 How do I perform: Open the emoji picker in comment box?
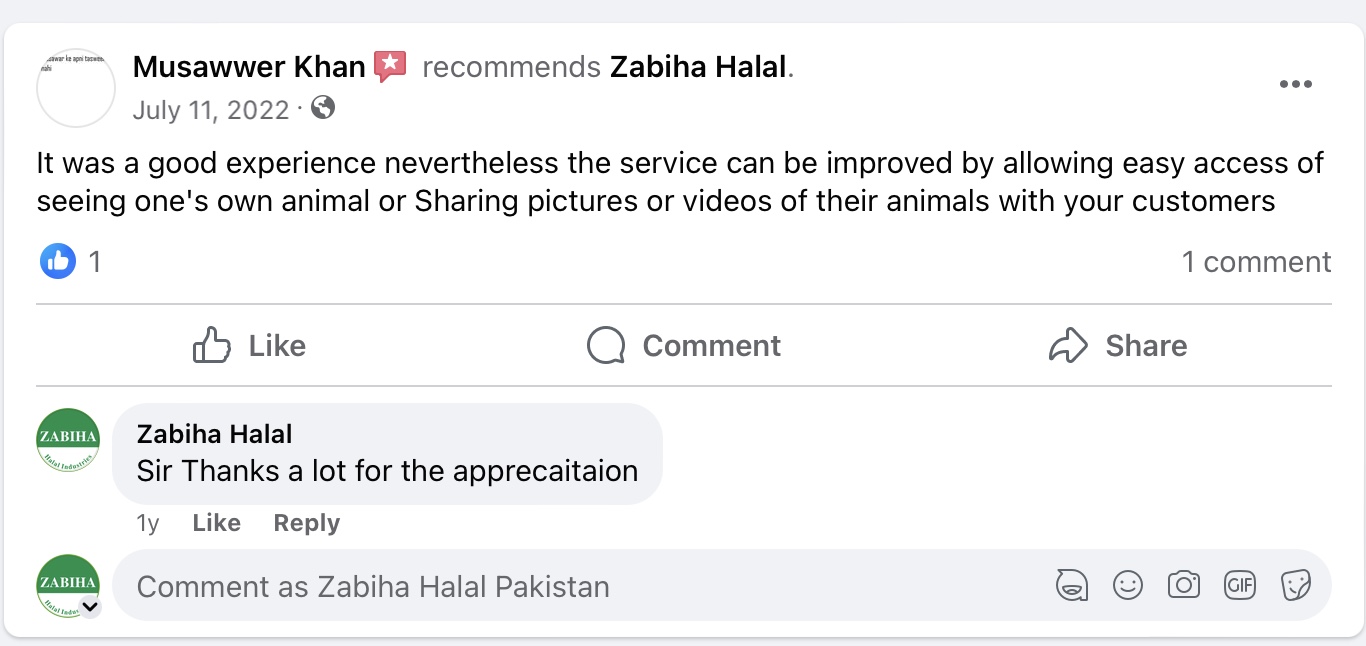tap(1128, 585)
